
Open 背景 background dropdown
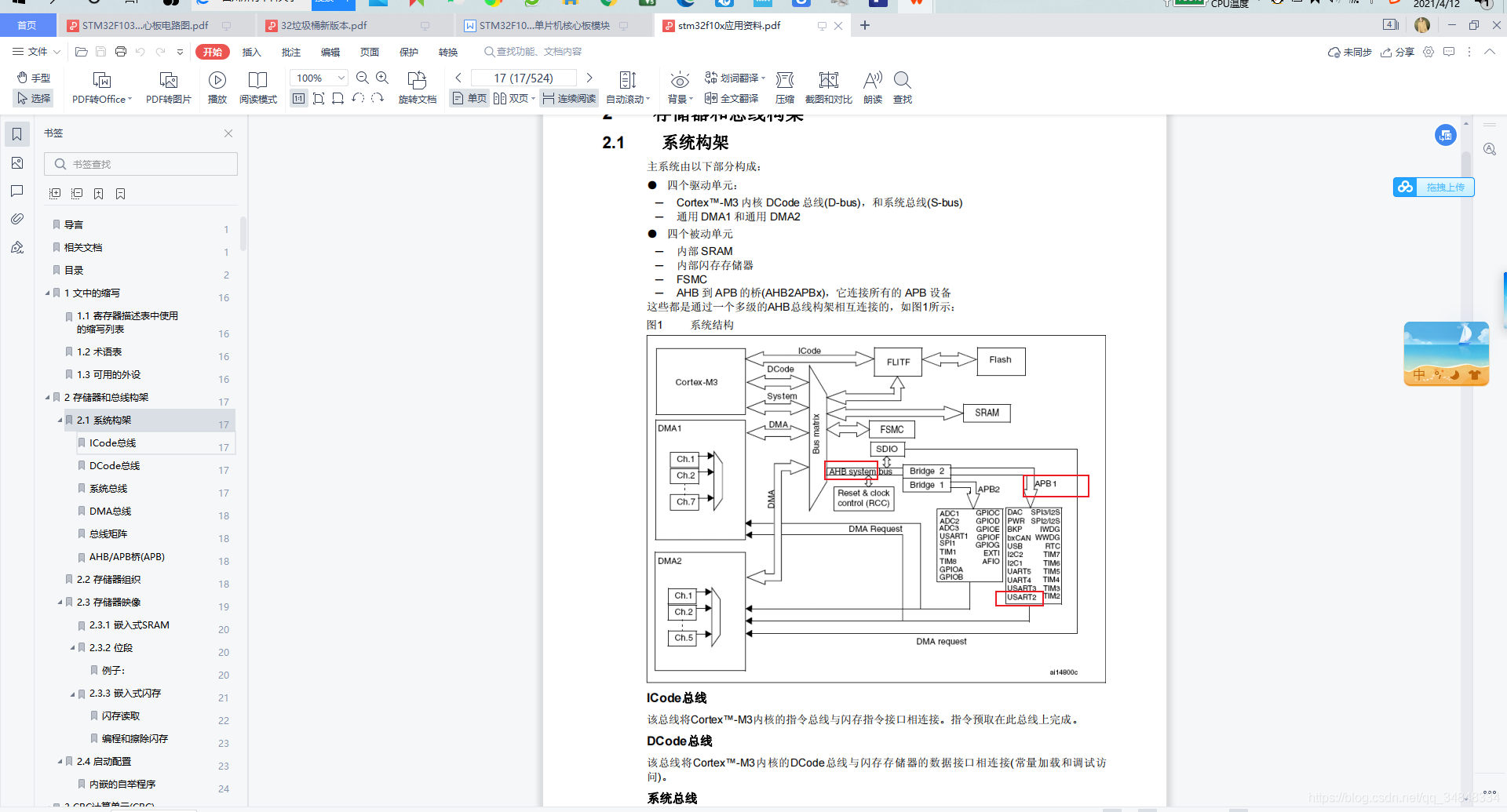point(680,88)
